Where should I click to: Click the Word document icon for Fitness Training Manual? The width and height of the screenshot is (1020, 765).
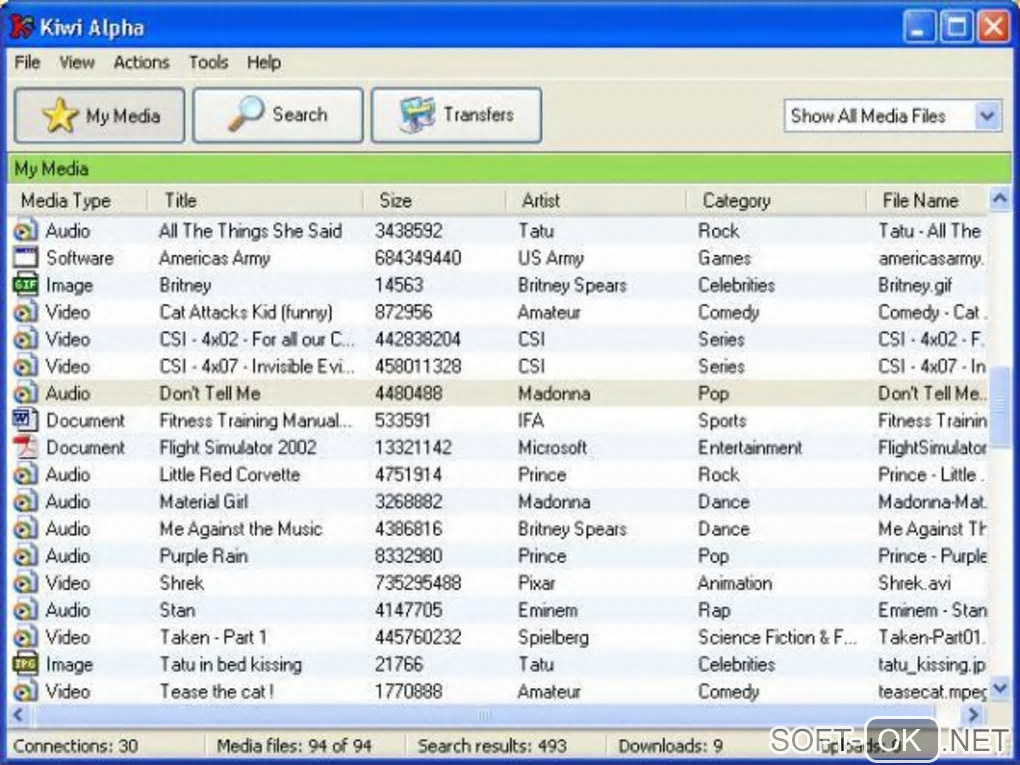tap(25, 420)
